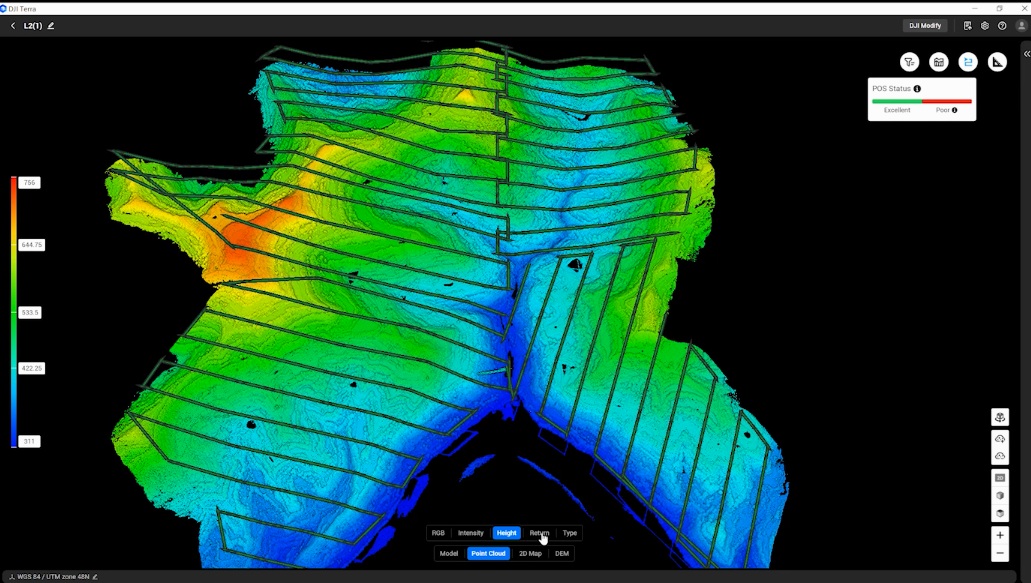Edit the L2(1) project name
Image resolution: width=1031 pixels, height=583 pixels.
51,26
